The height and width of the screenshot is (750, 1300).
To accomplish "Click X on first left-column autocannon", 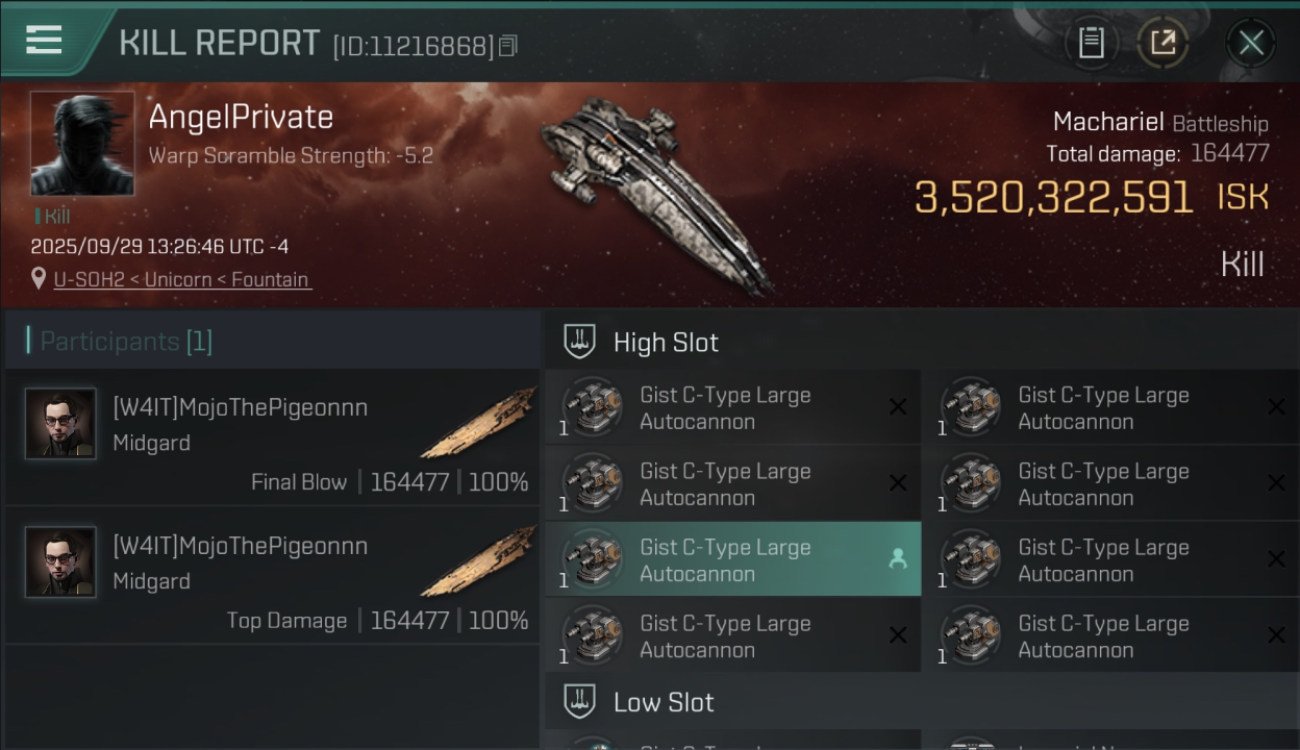I will pos(897,407).
